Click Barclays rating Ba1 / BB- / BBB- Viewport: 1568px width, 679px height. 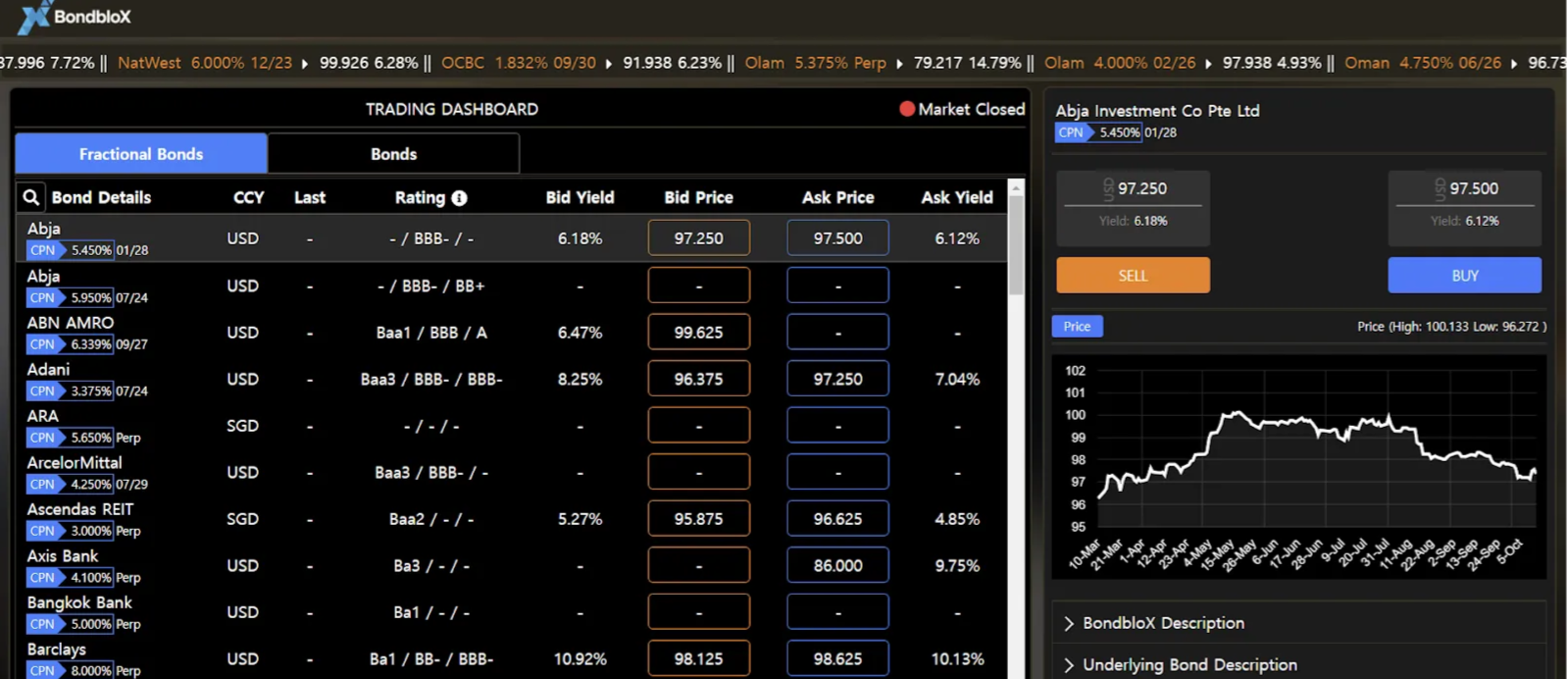pos(430,659)
